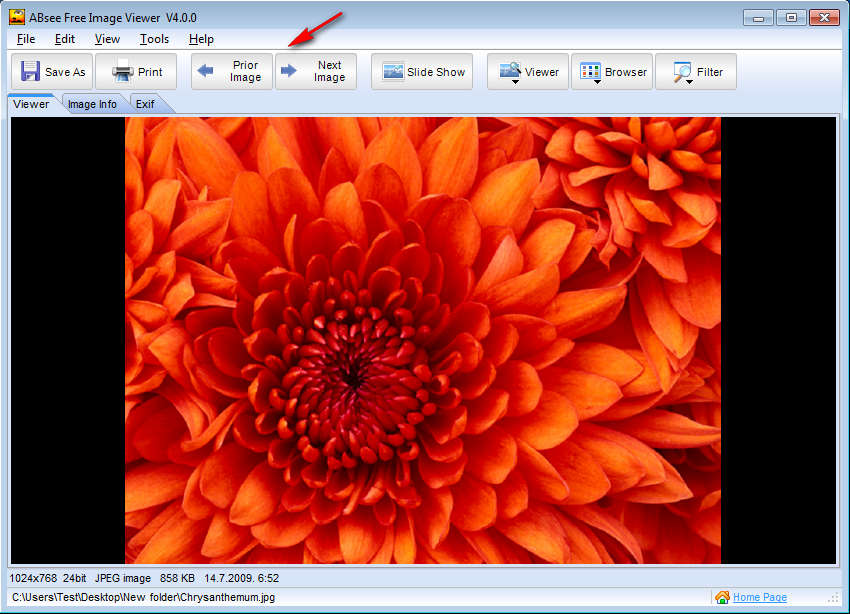Expand the Browser dropdown button
The image size is (850, 614).
(612, 72)
